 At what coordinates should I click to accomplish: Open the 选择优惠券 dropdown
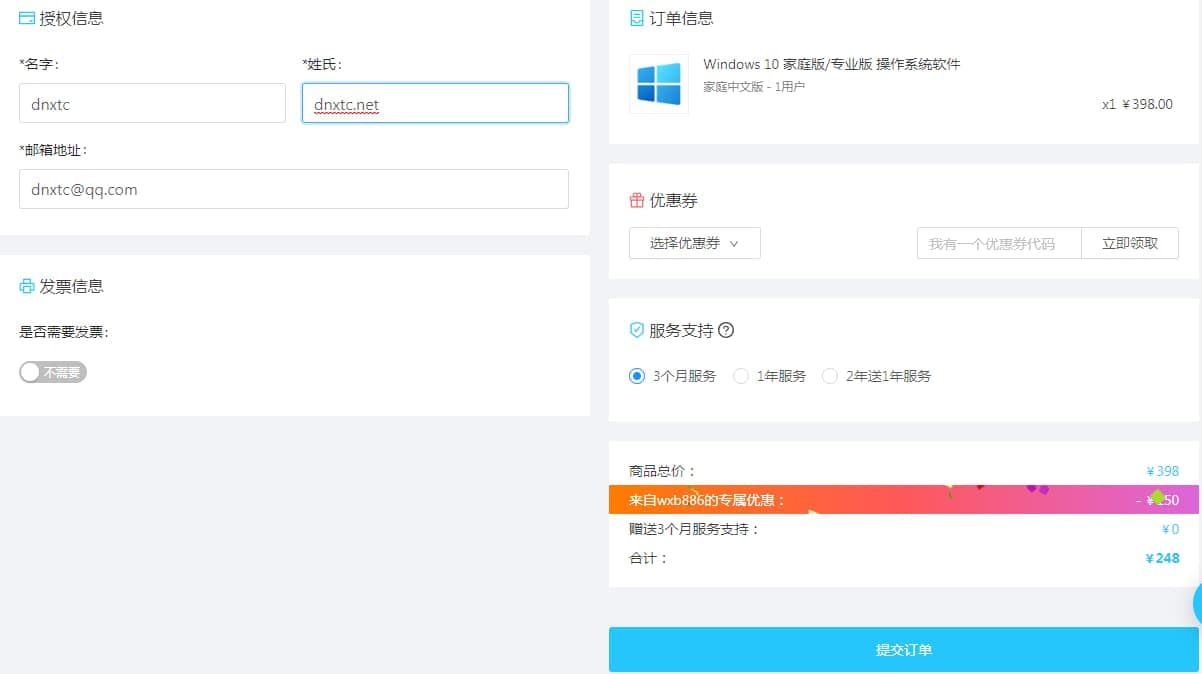[694, 243]
